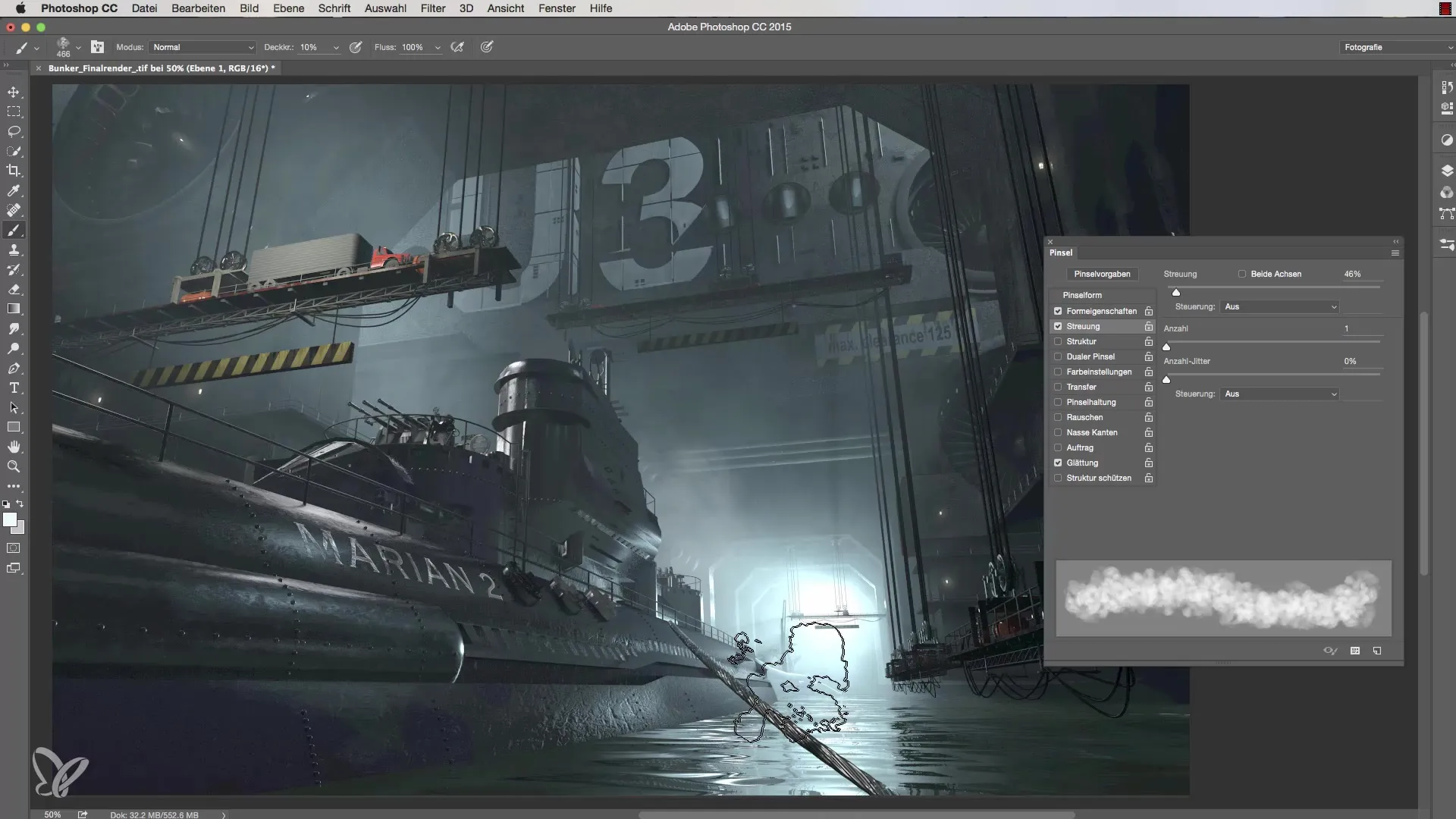The width and height of the screenshot is (1456, 819).
Task: Uncheck Formeigenschaften checkbox
Action: point(1058,312)
